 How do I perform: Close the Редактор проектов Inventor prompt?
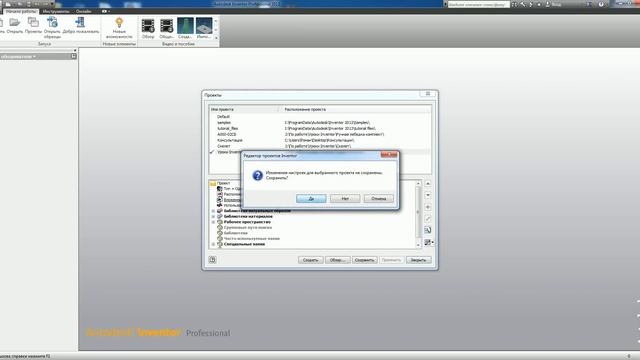pyautogui.click(x=389, y=155)
